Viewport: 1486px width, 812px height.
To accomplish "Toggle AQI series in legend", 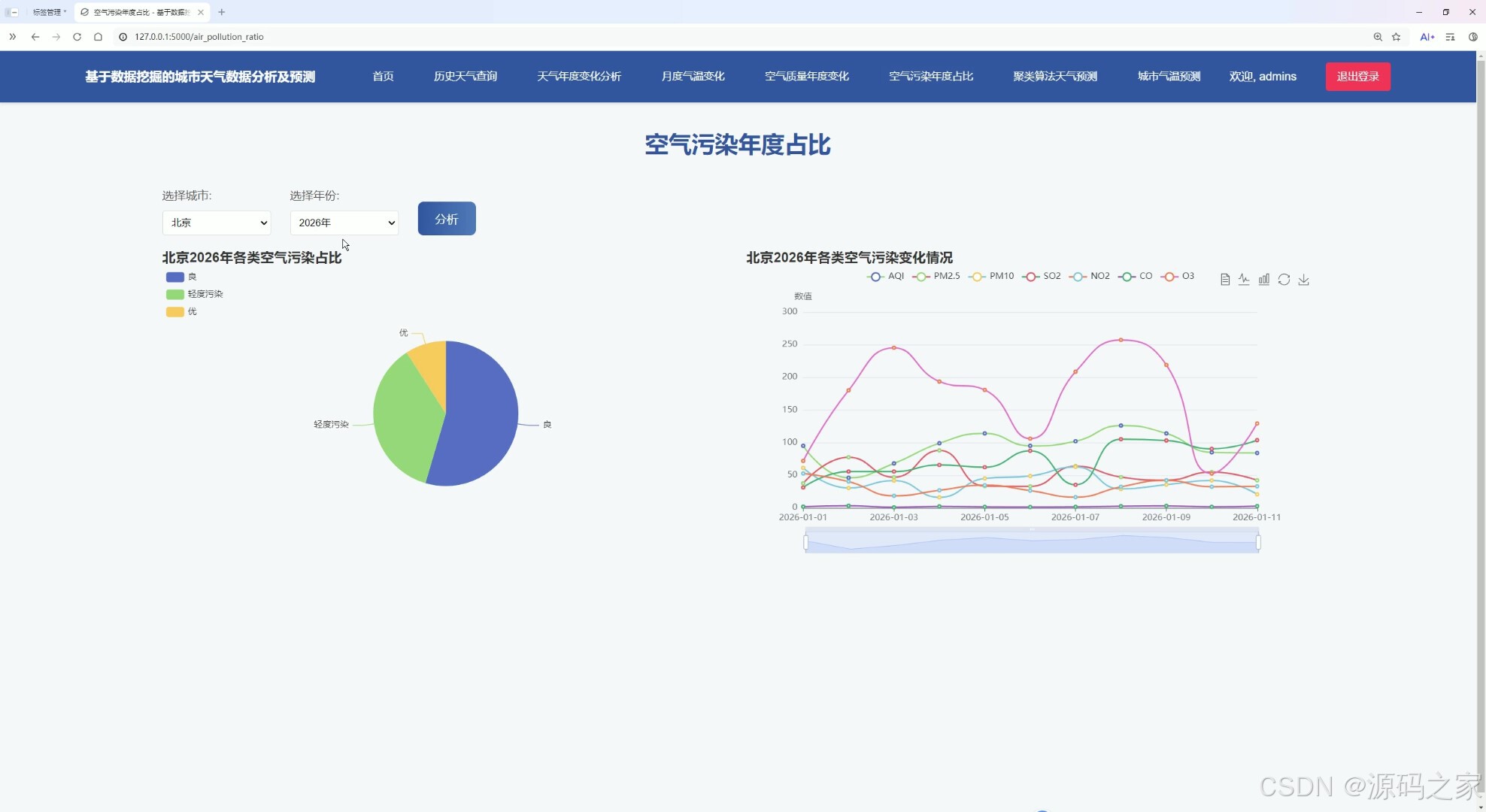I will pyautogui.click(x=886, y=276).
